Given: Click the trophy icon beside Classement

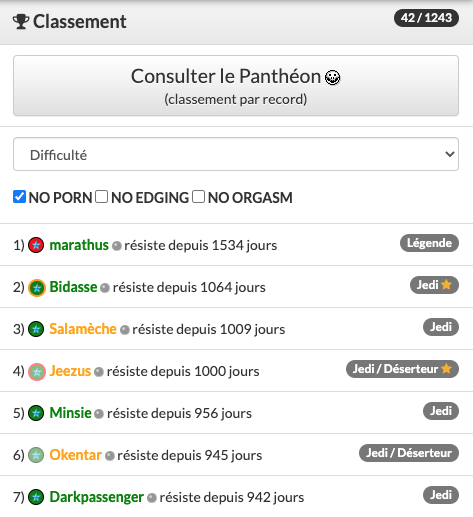Looking at the screenshot, I should (21, 22).
